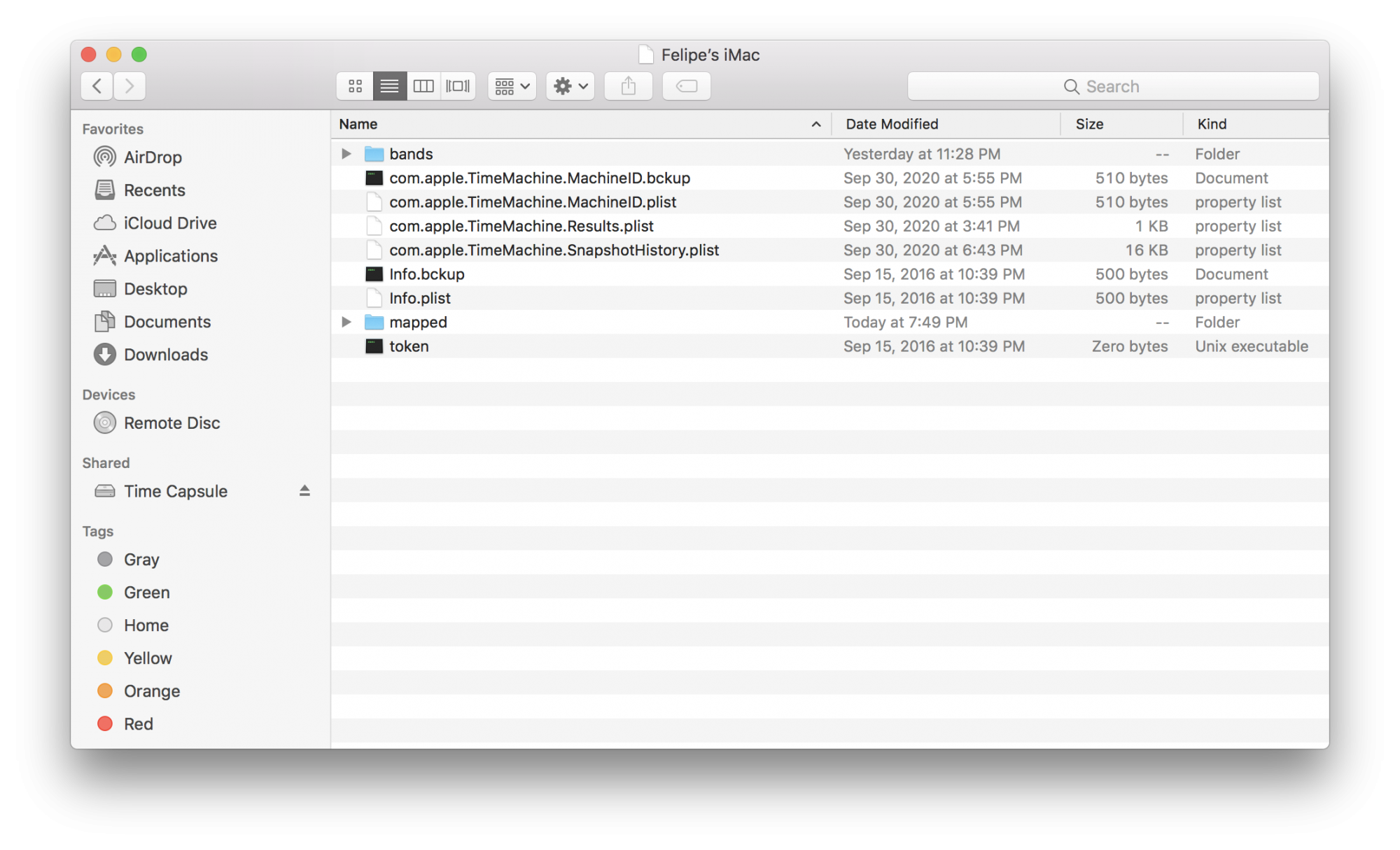Image resolution: width=1400 pixels, height=850 pixels.
Task: Switch to icon view
Action: (x=355, y=86)
